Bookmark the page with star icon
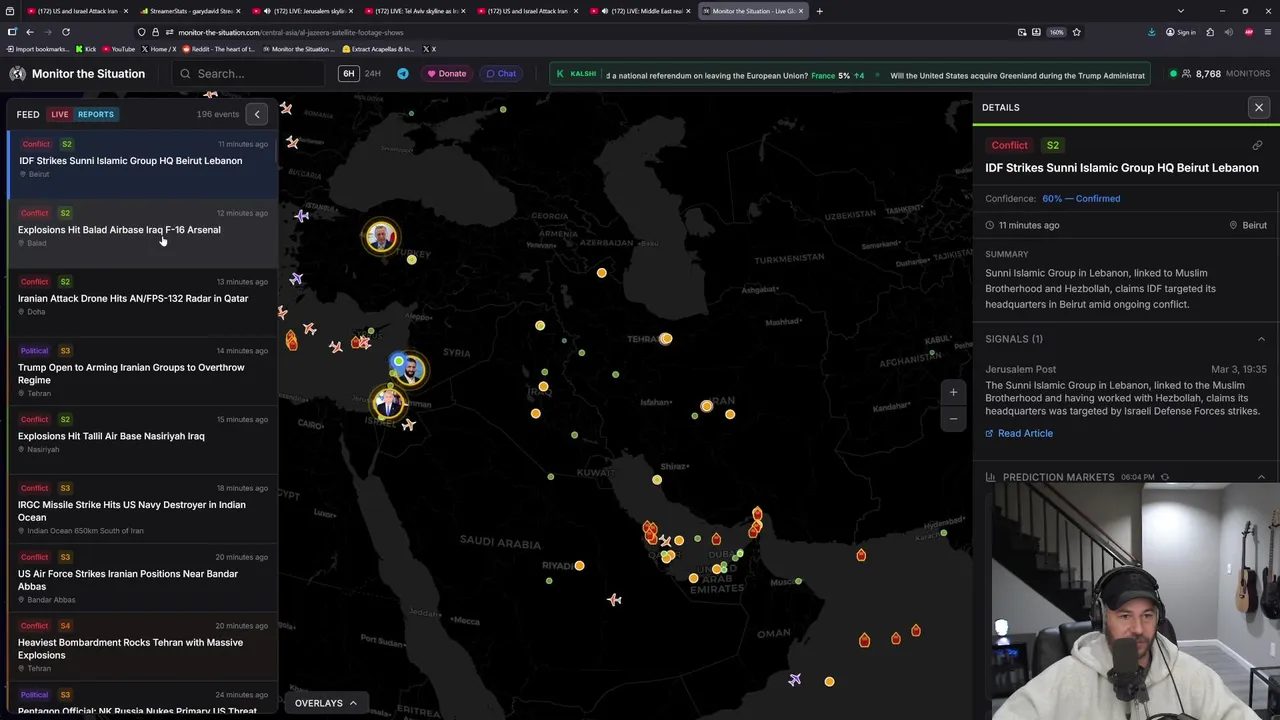 [x=1076, y=32]
